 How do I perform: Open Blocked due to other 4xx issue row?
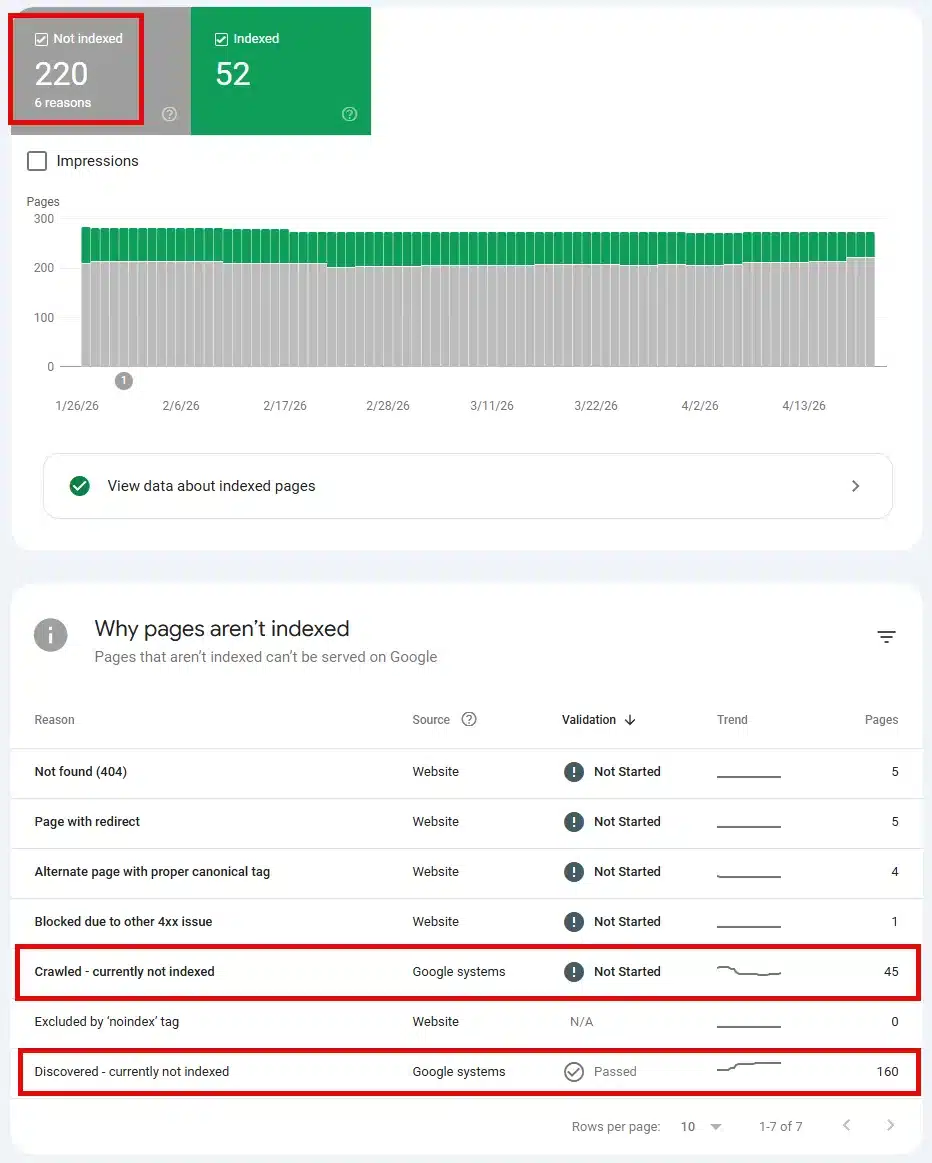pos(466,921)
